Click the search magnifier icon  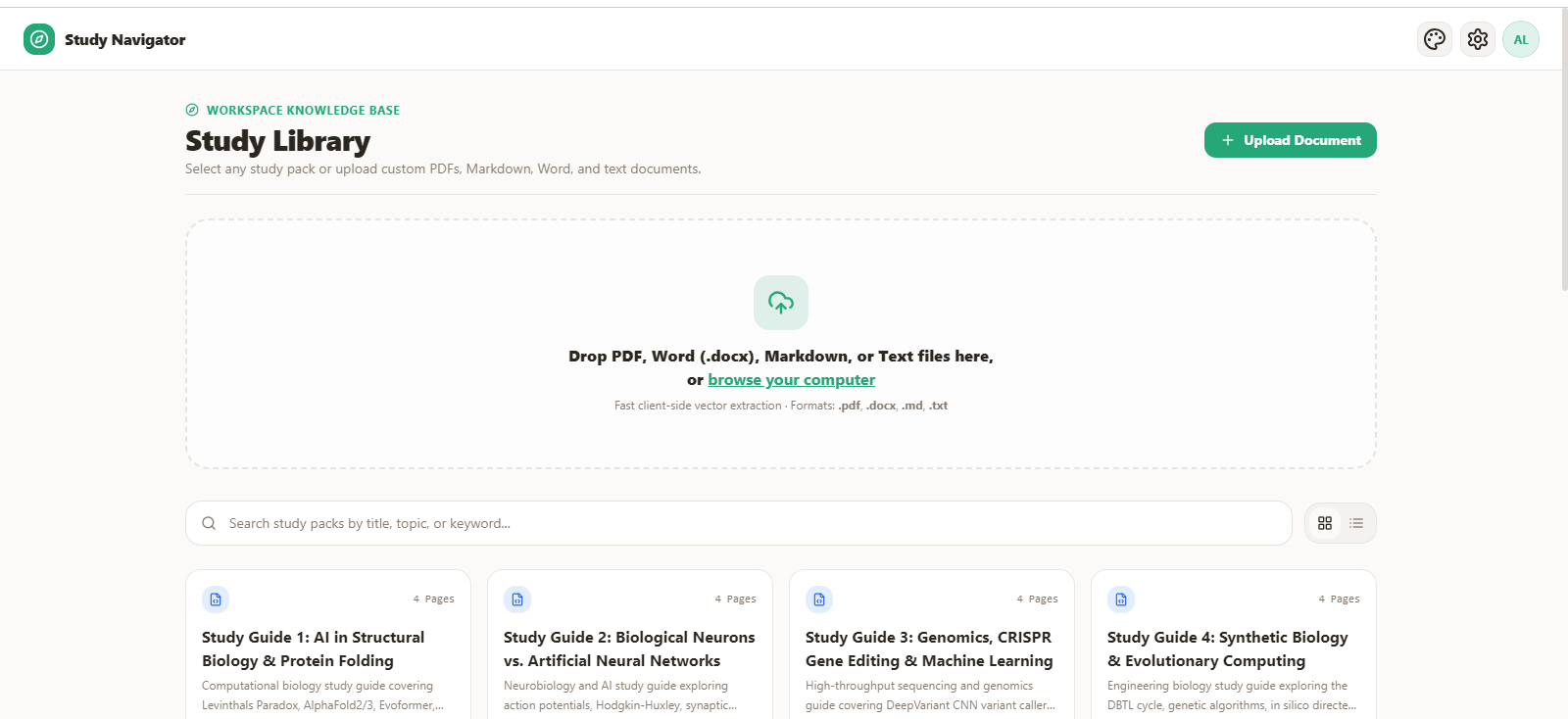209,523
